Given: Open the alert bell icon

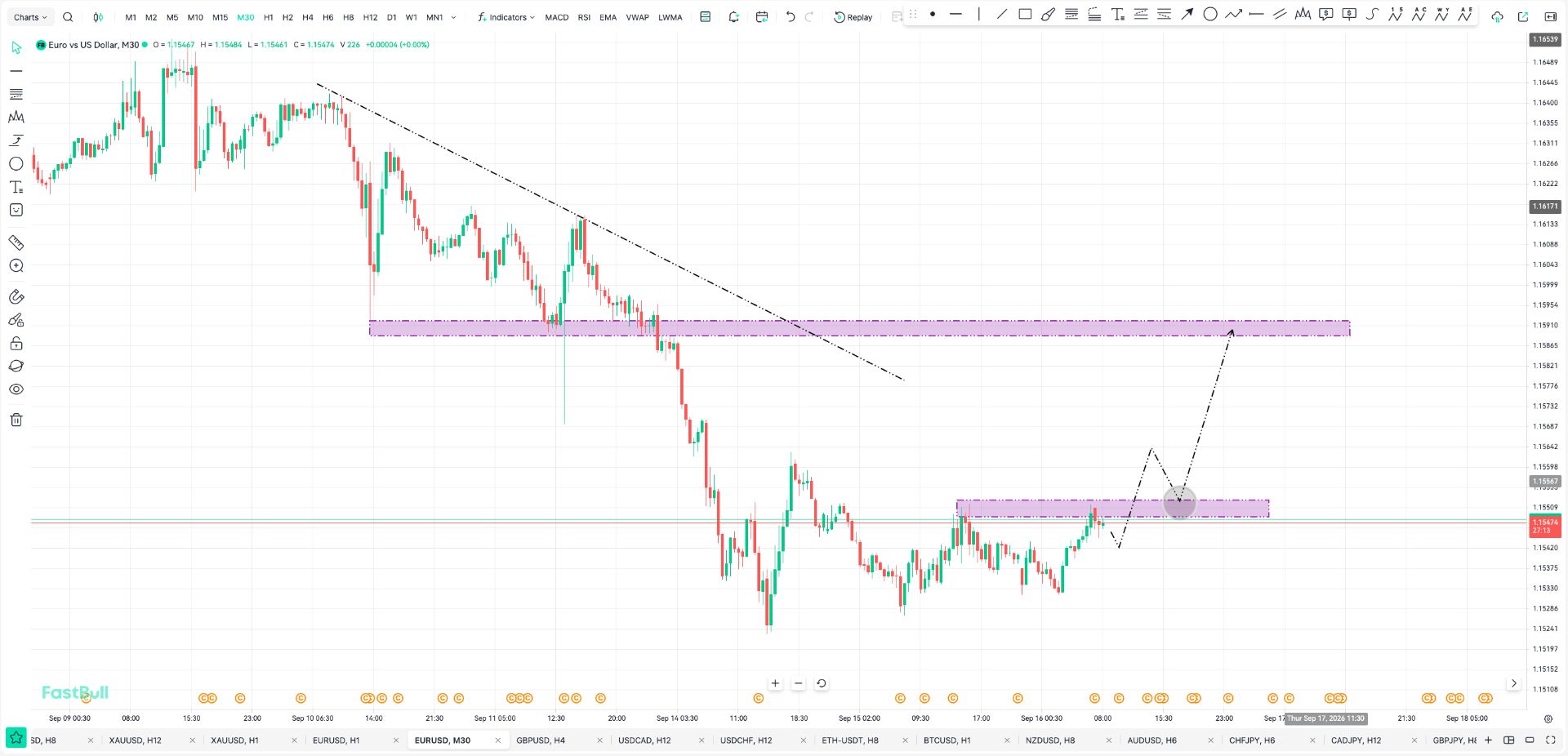Looking at the screenshot, I should click(733, 17).
